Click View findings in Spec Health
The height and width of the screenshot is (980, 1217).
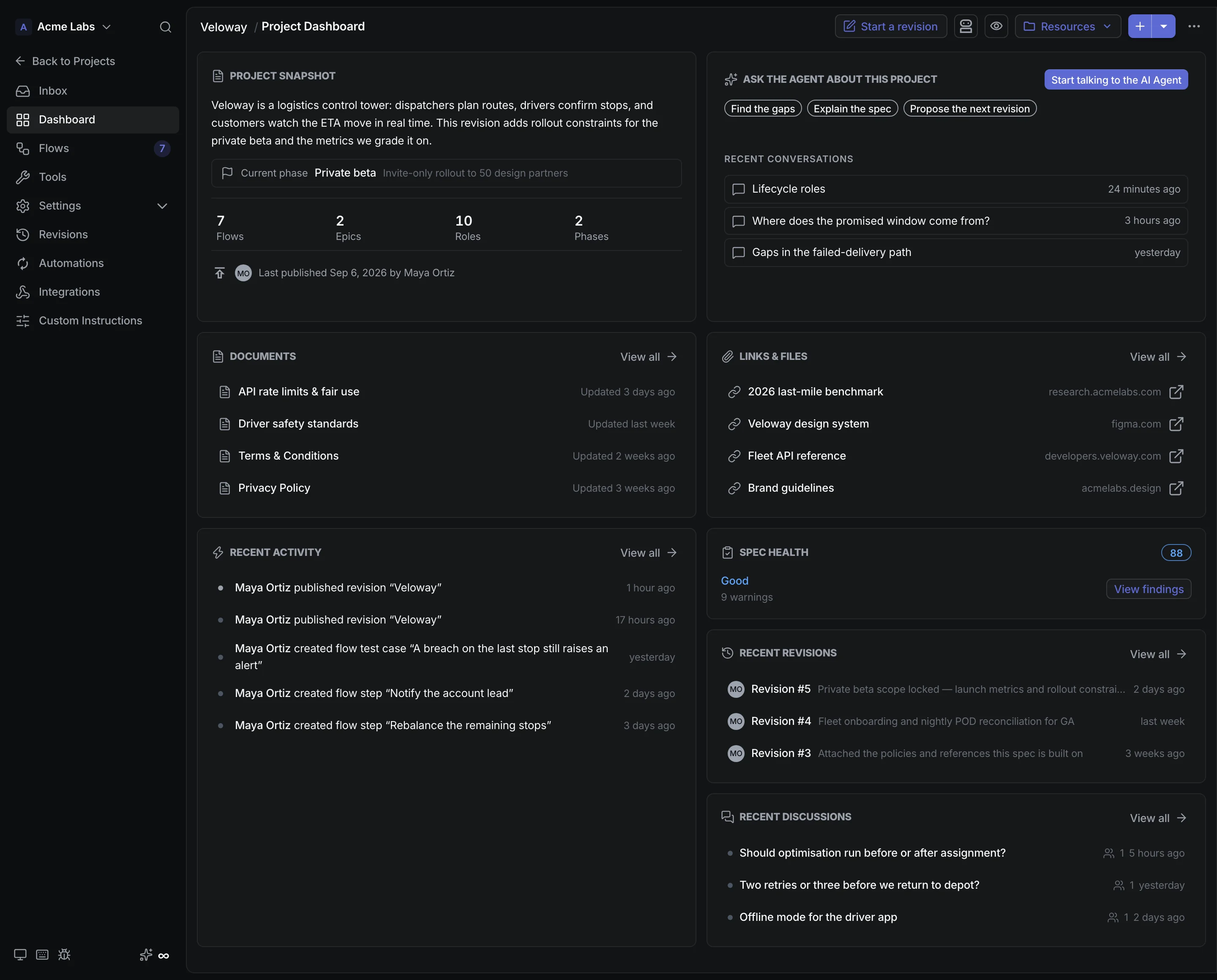coord(1148,589)
